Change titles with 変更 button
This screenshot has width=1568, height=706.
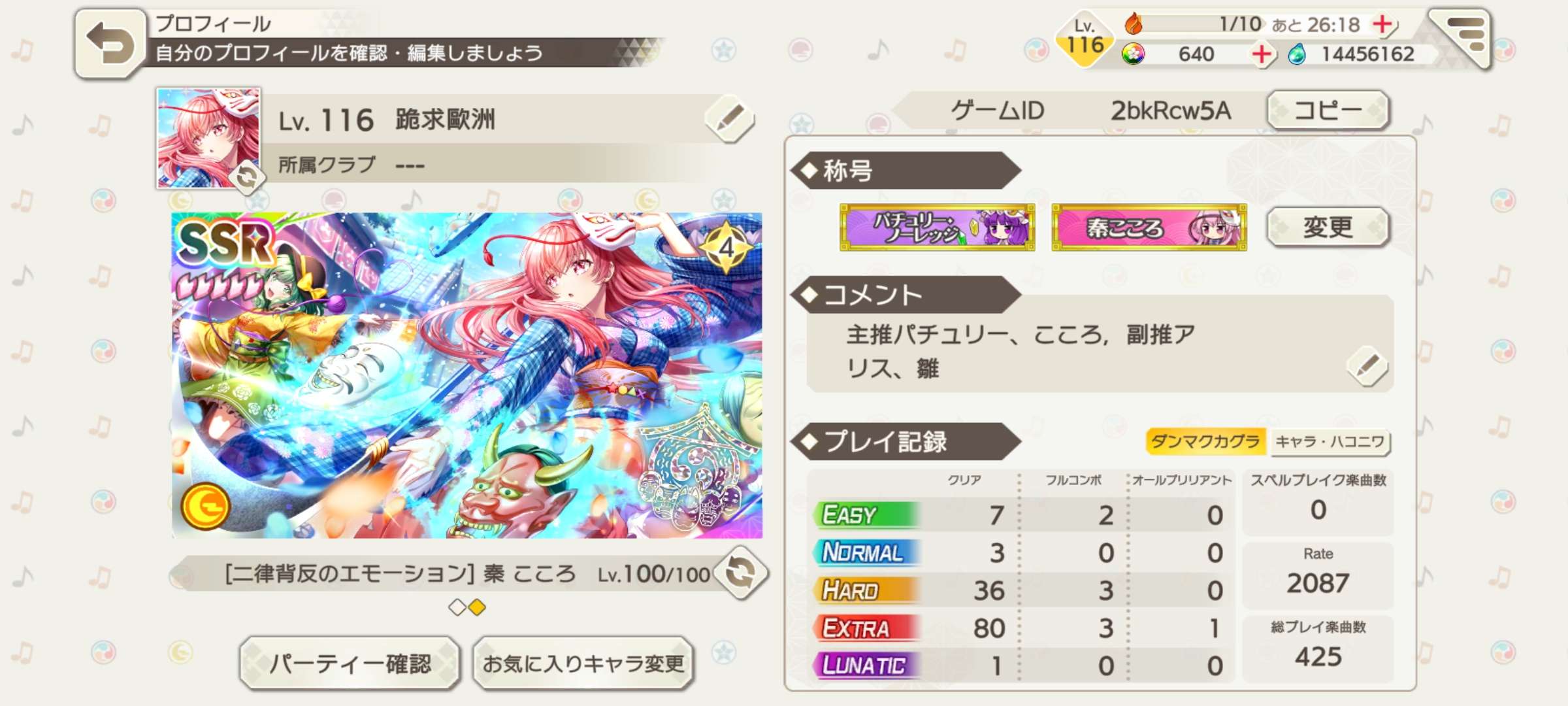point(1328,227)
